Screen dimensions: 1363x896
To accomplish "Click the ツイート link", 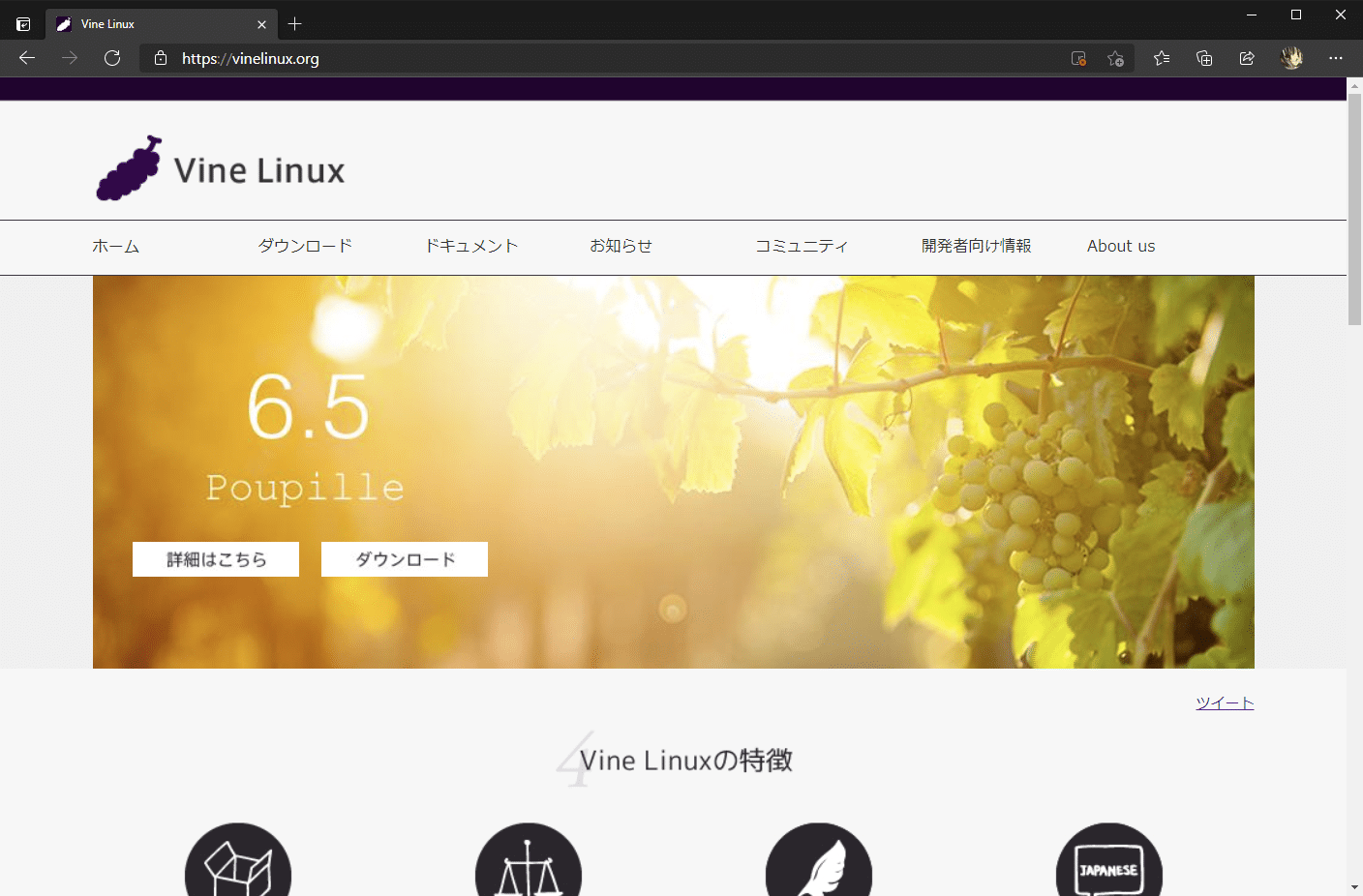I will click(1225, 703).
